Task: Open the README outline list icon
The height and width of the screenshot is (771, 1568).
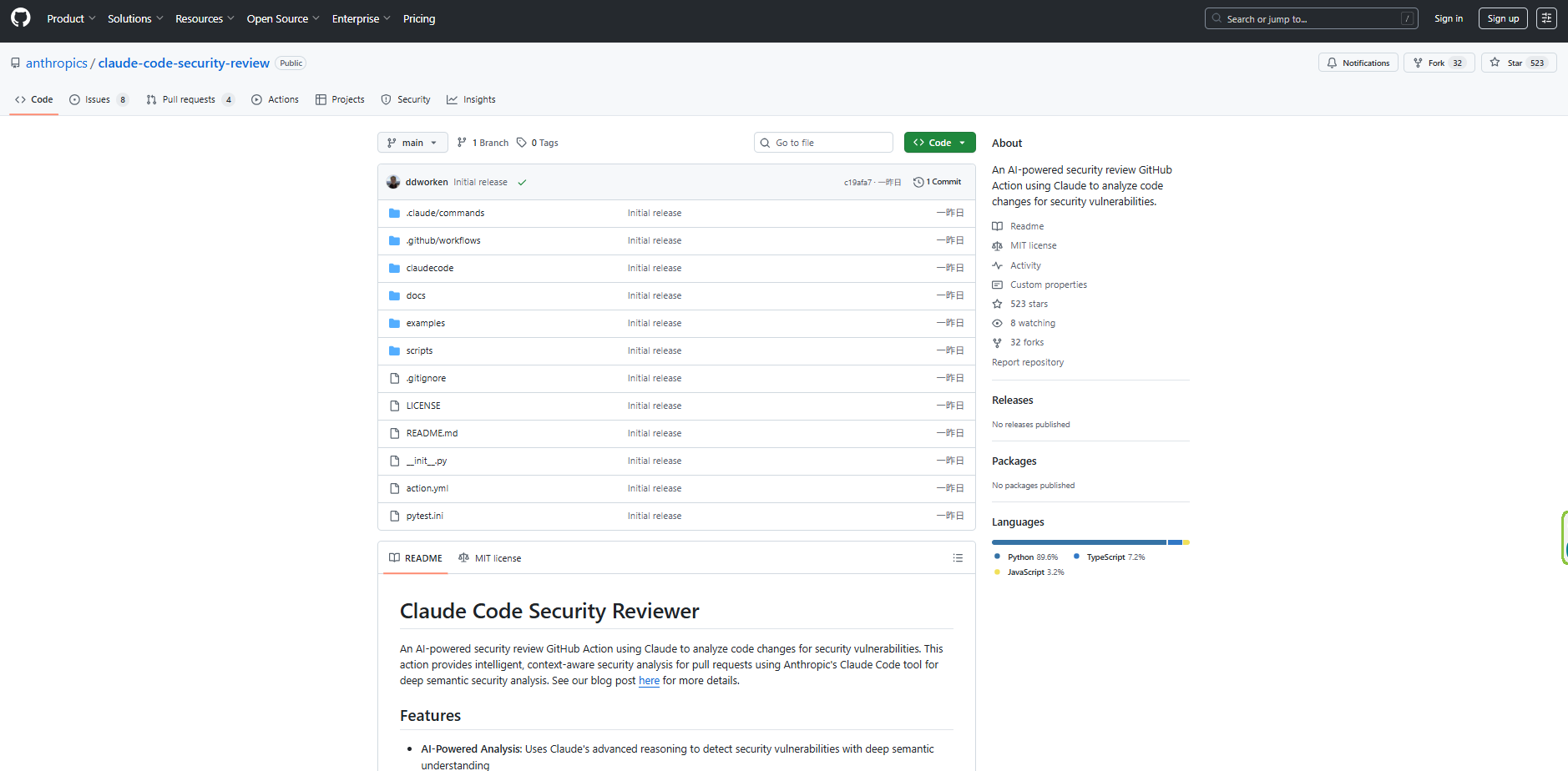Action: (x=958, y=557)
